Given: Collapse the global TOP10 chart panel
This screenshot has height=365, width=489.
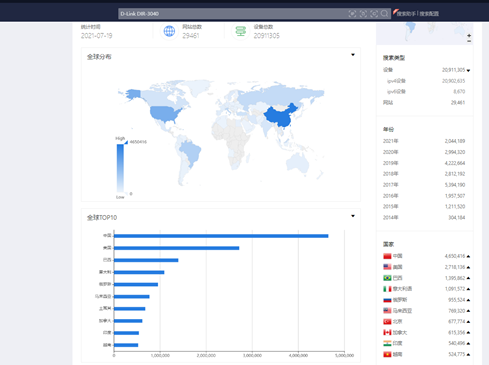Looking at the screenshot, I should [x=353, y=216].
